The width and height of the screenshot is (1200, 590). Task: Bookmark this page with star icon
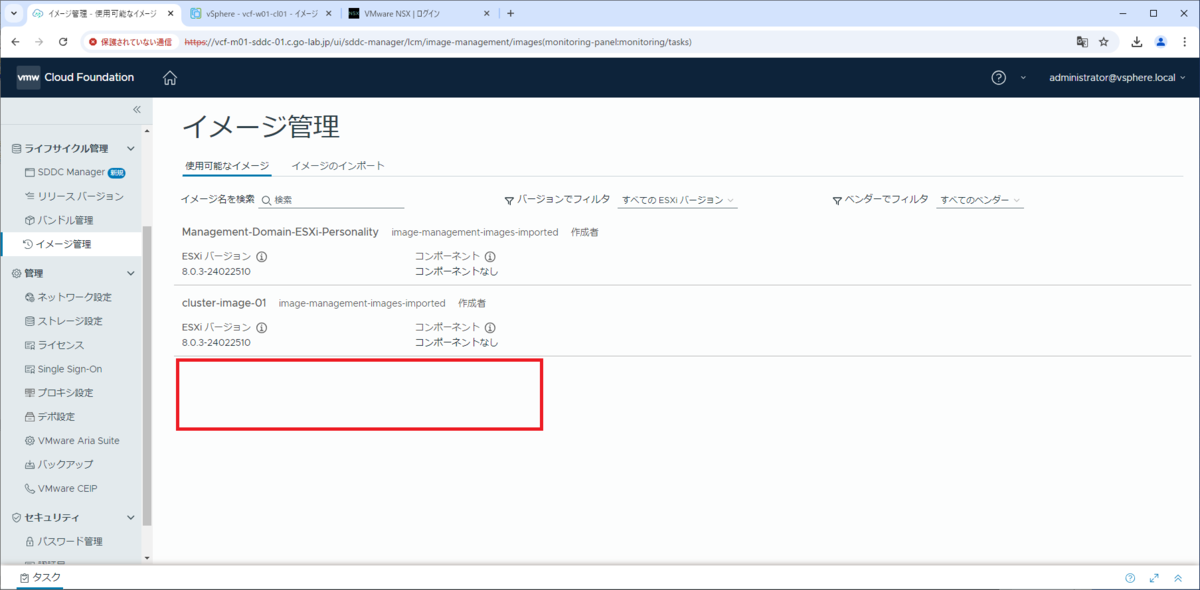1104,42
